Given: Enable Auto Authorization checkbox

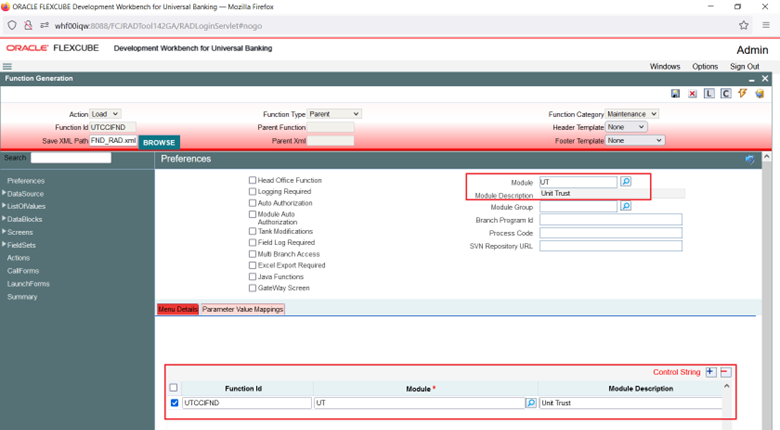Looking at the screenshot, I should point(253,203).
